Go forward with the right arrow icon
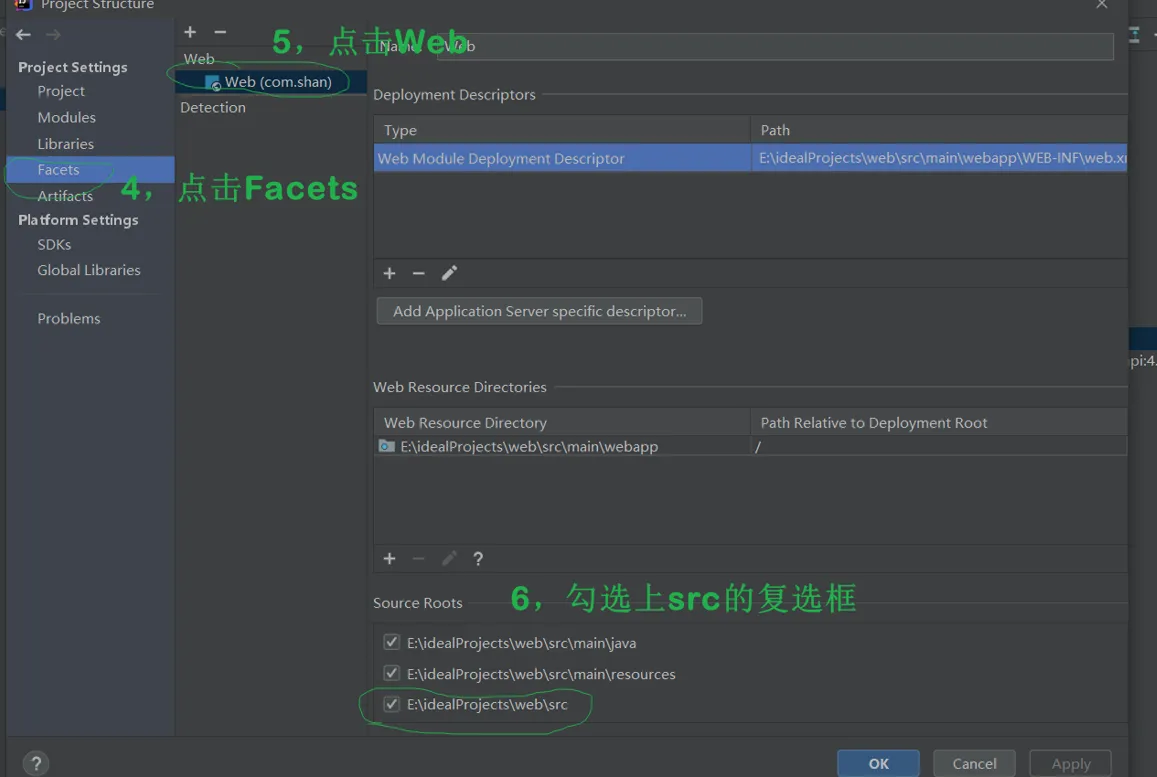The width and height of the screenshot is (1157, 777). coord(53,35)
